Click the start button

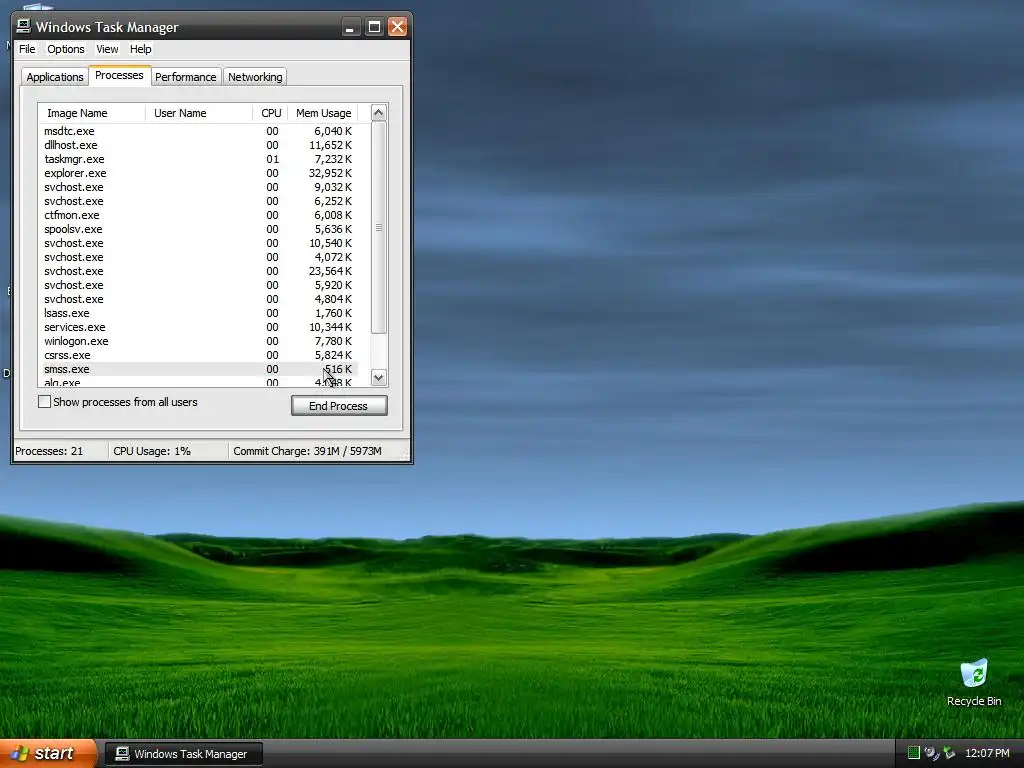[x=48, y=754]
